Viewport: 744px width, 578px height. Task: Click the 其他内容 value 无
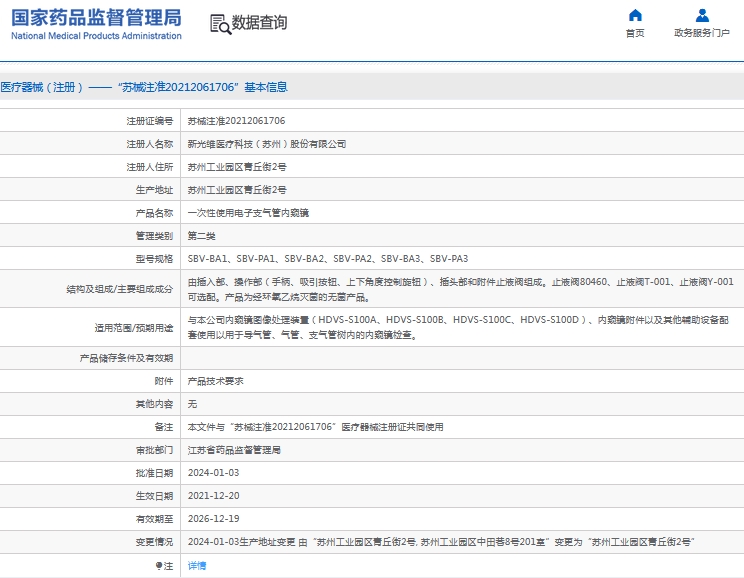(x=192, y=404)
